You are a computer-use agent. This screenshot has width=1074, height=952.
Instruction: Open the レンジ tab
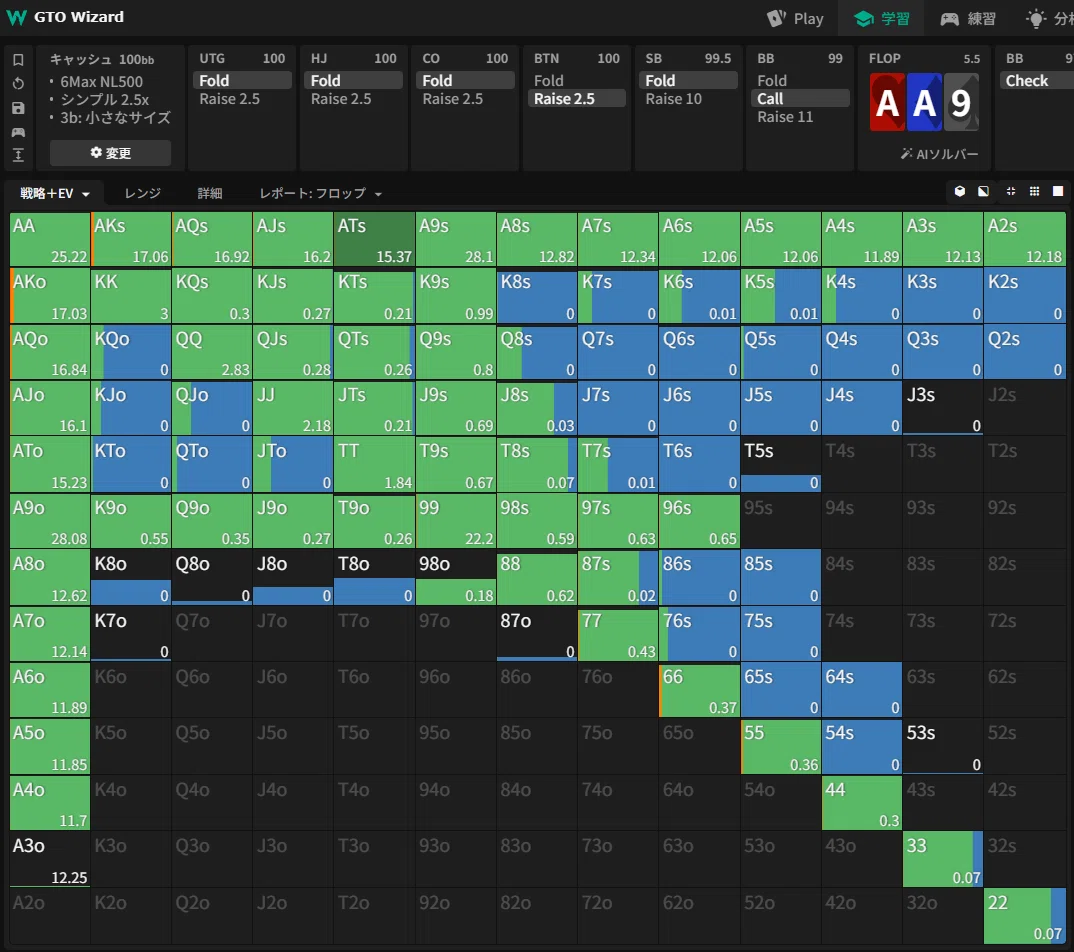[142, 194]
